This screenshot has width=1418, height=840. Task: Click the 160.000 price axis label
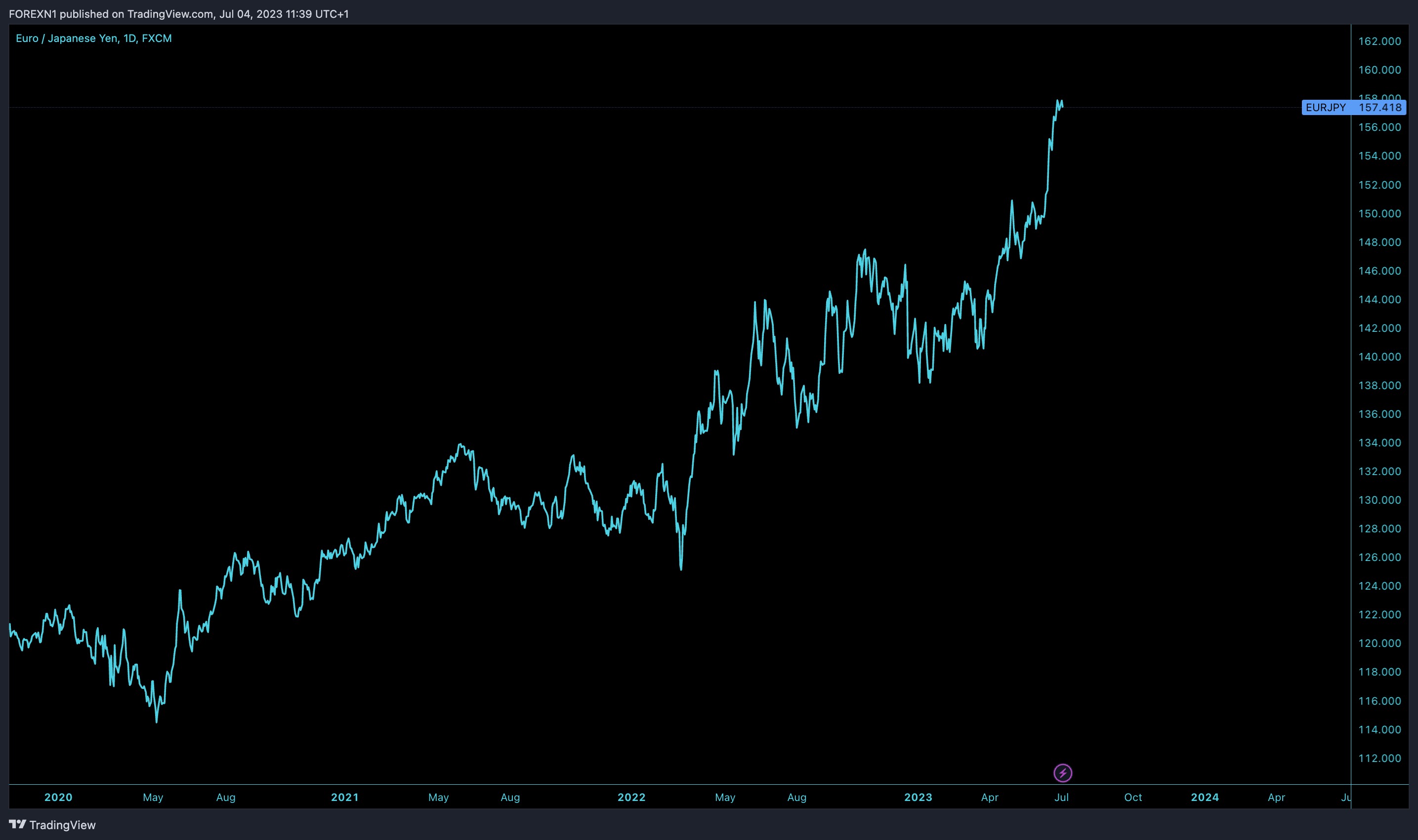[1379, 70]
